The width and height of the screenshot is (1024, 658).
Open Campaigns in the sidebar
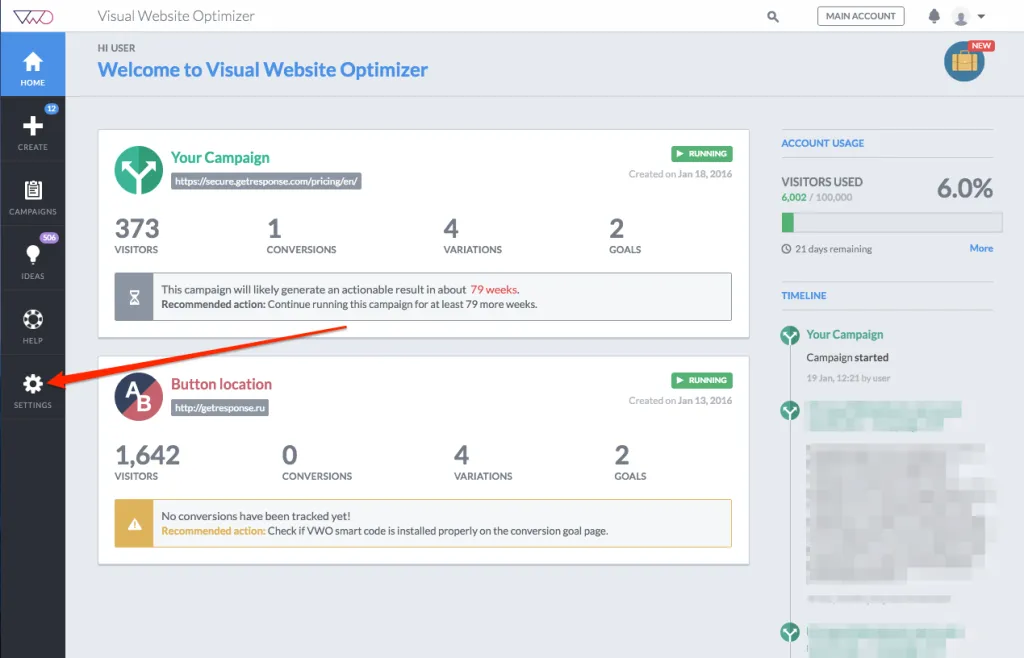point(33,193)
